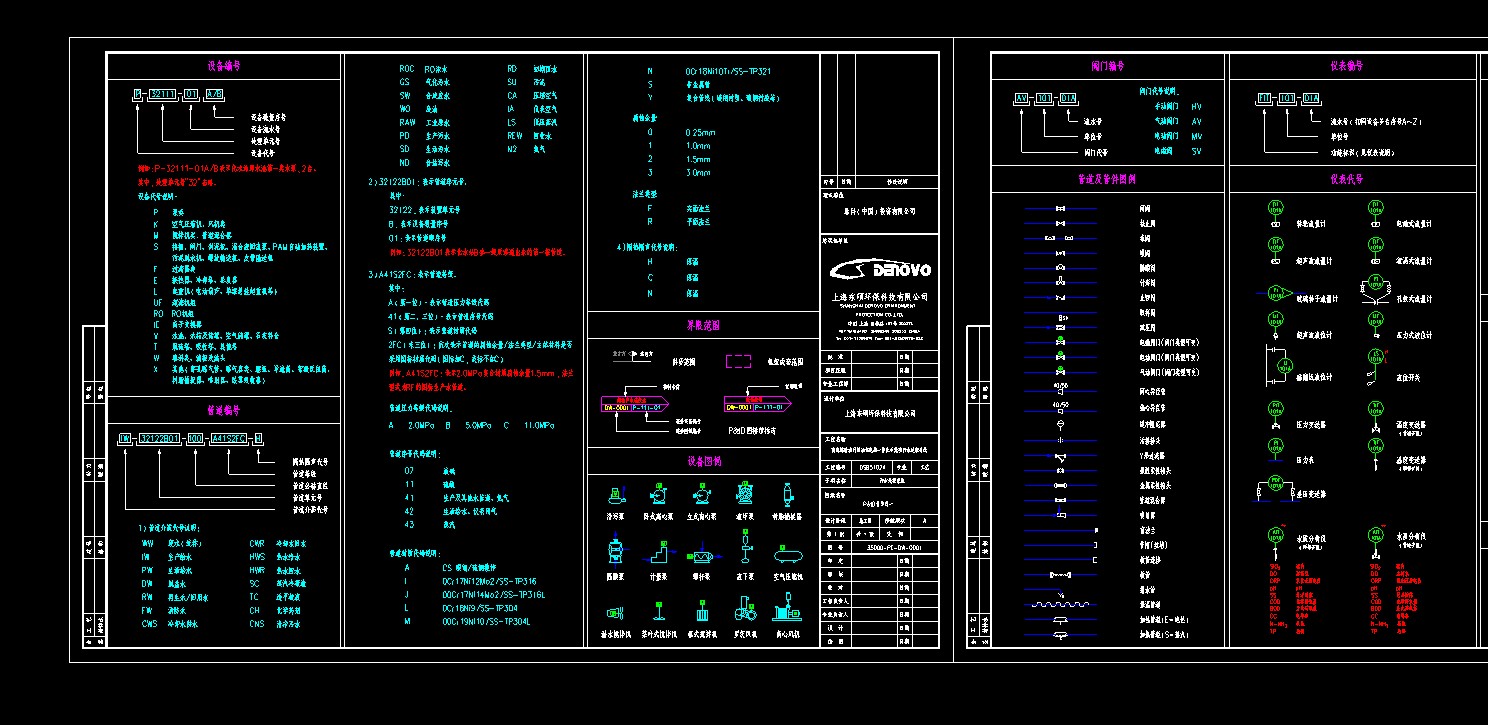Click the REW fluid code
Screen dimensions: 1488x725
[x=515, y=136]
